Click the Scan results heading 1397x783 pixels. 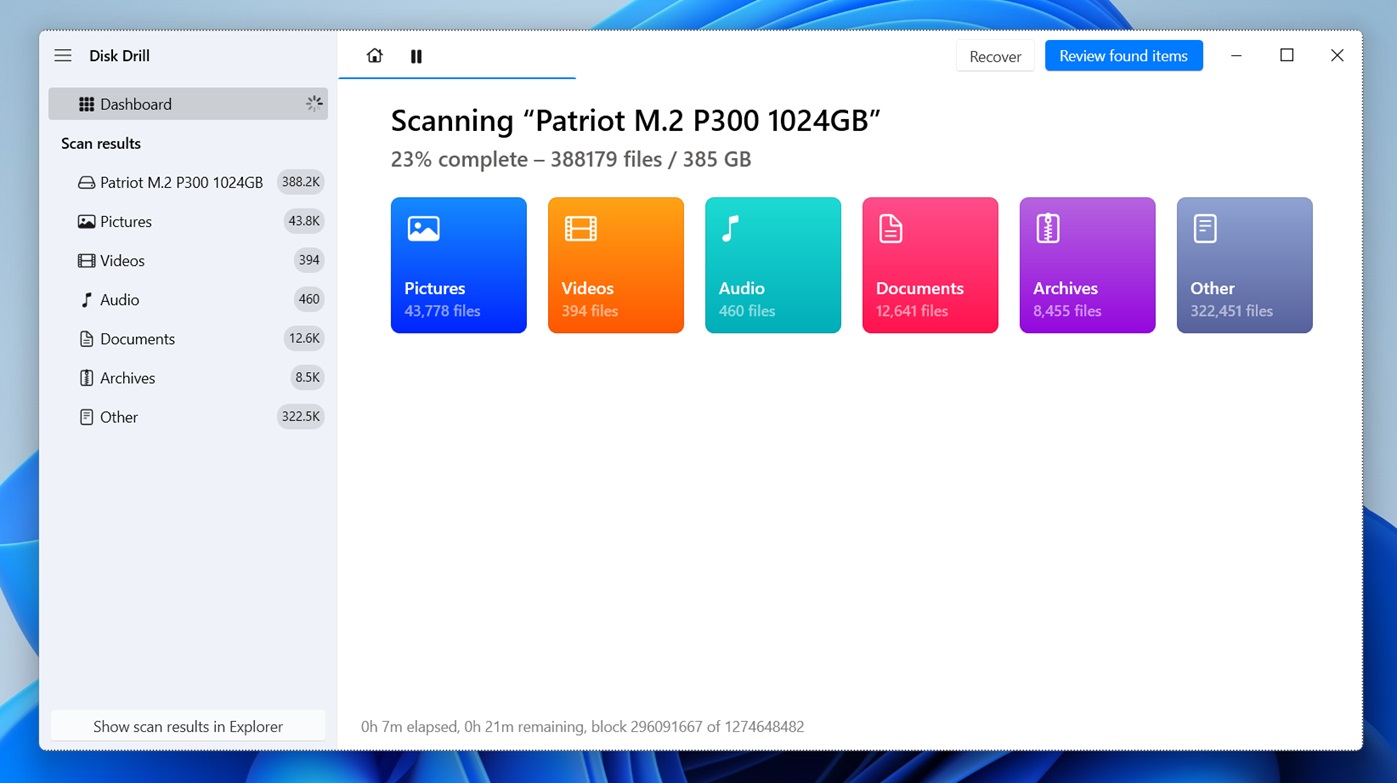101,143
